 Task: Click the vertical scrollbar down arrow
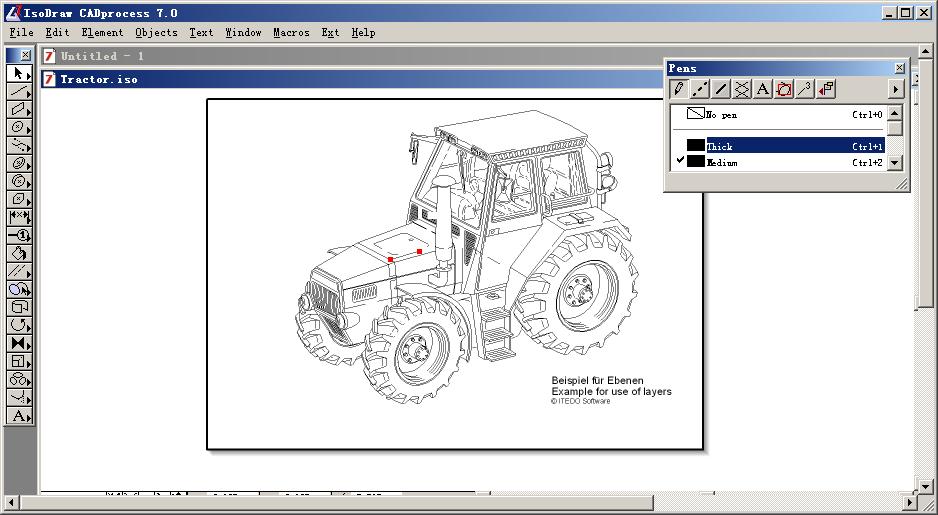click(x=924, y=485)
